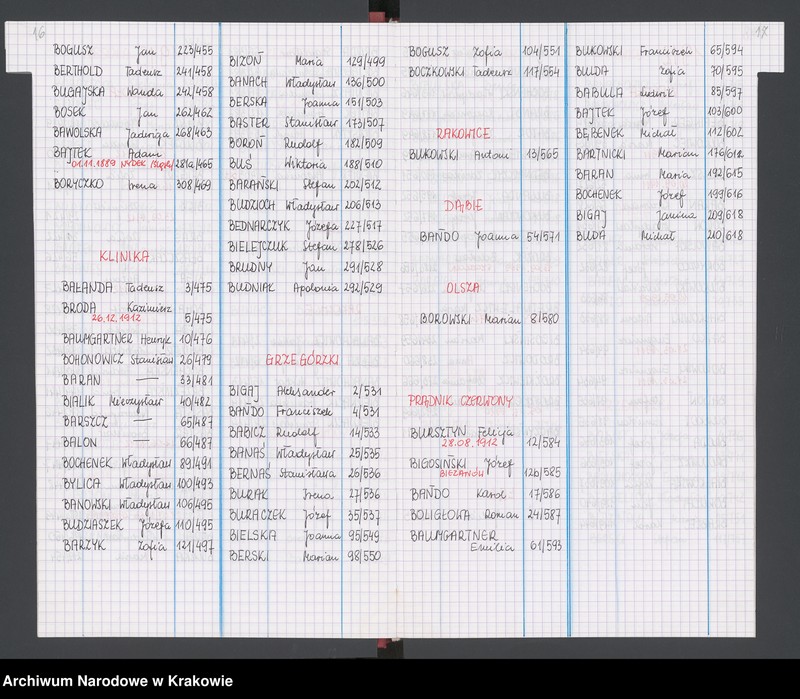This screenshot has width=800, height=699.
Task: Select the BUDZIASZEK Józefa row
Action: coord(137,525)
